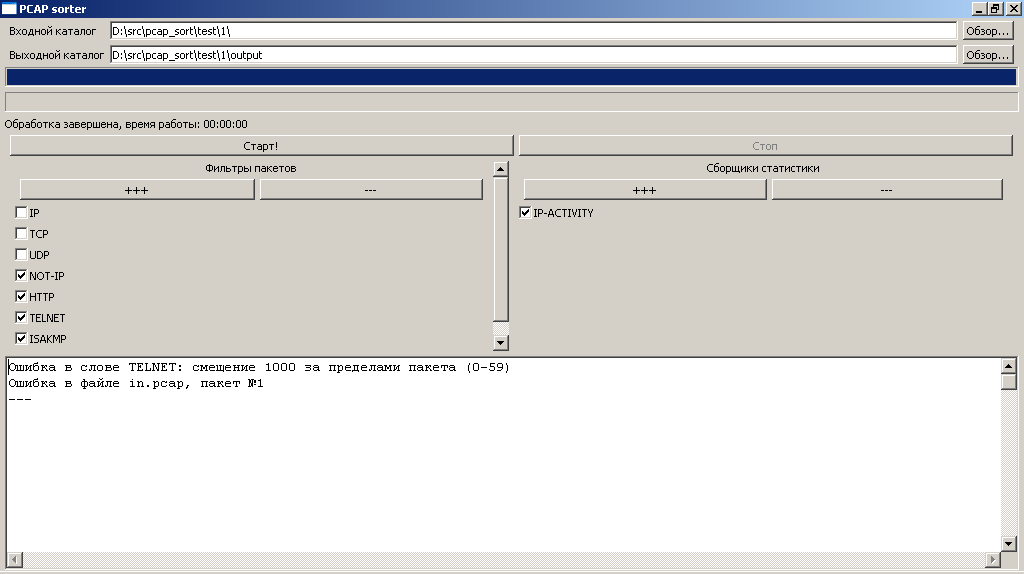Click the Фильтры пакетов heading
The image size is (1024, 574).
(251, 168)
